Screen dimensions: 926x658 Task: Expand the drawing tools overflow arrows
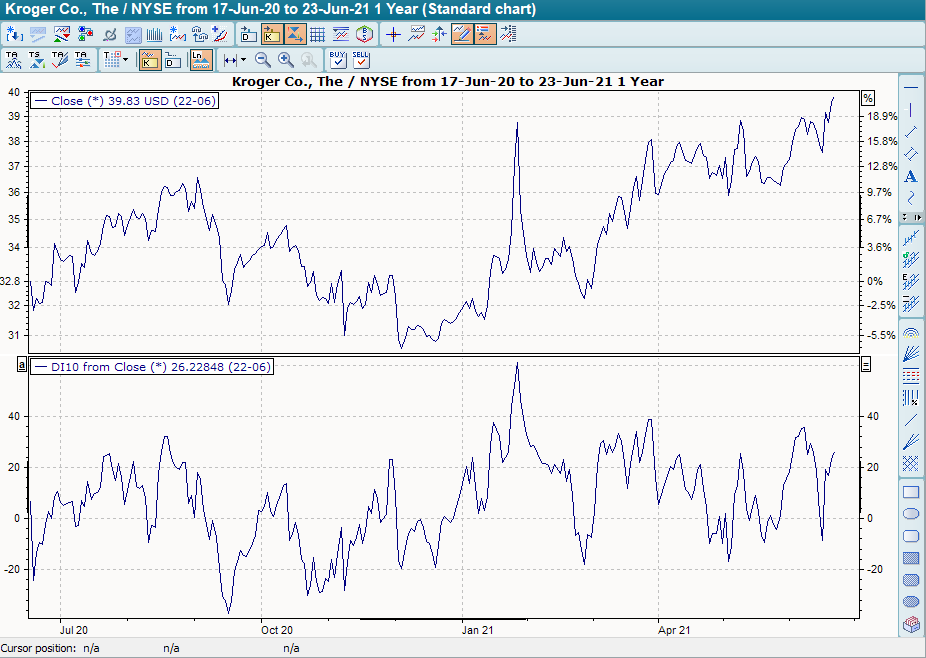point(911,217)
